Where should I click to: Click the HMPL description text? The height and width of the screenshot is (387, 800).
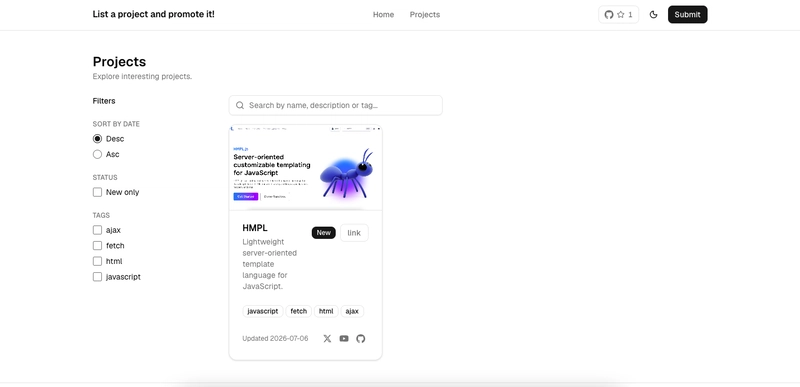(269, 264)
